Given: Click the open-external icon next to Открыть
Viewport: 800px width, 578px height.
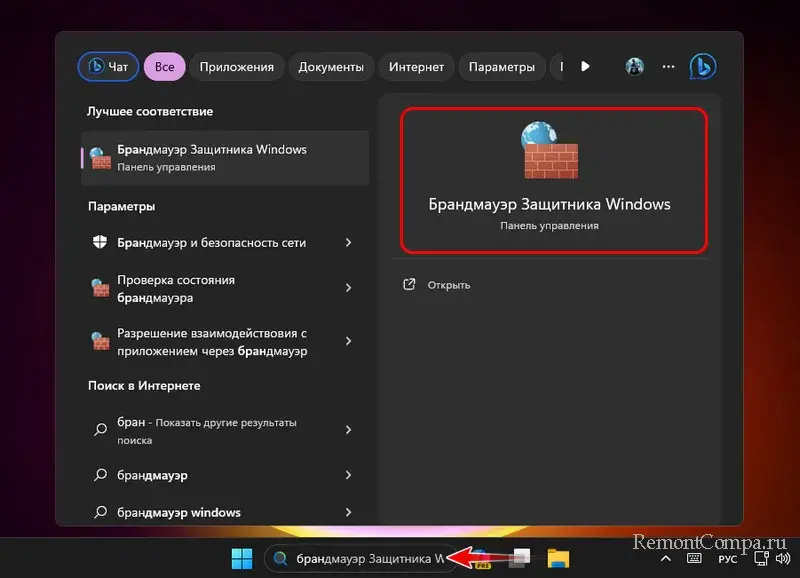Looking at the screenshot, I should pyautogui.click(x=409, y=285).
